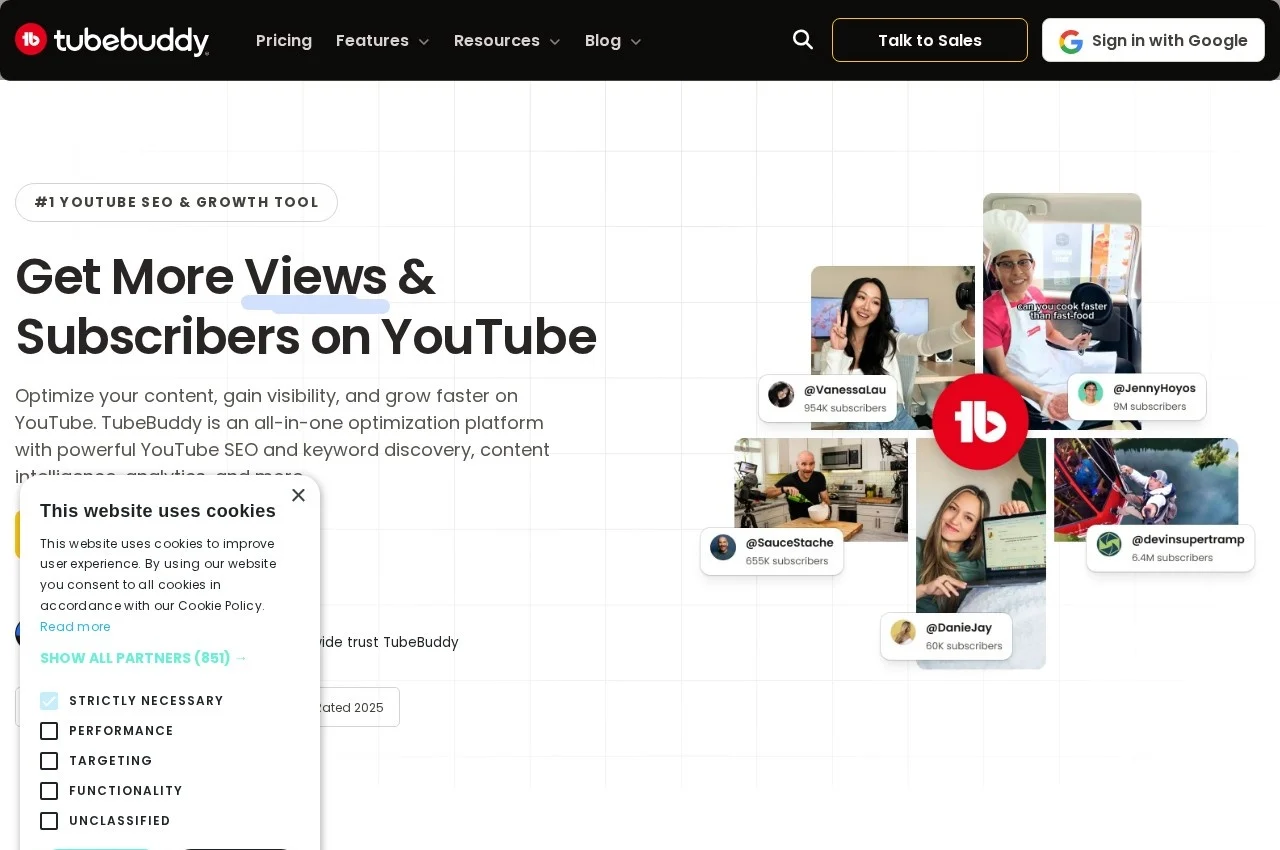
Task: Click the JennyHoyos avatar icon
Action: pos(1091,392)
